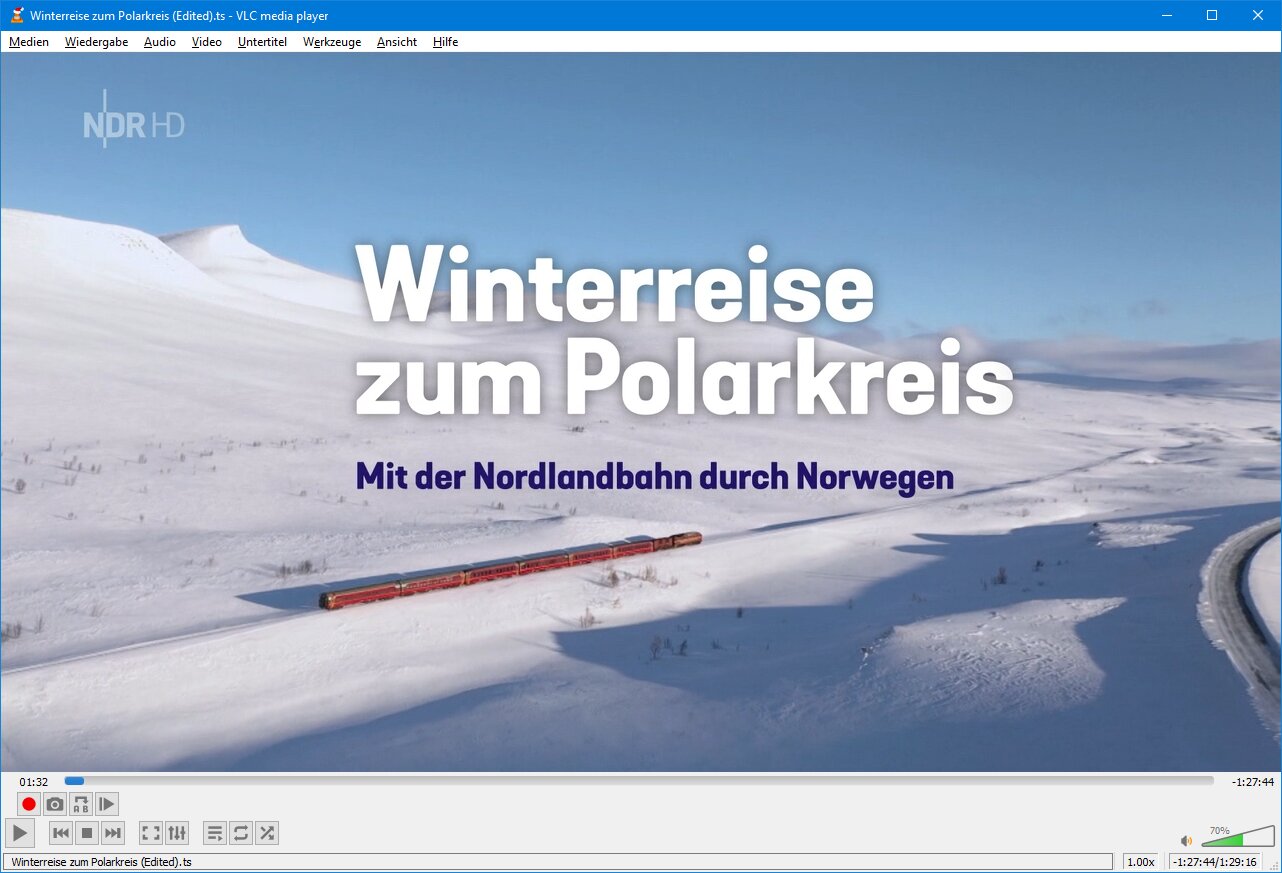Expand the Werkzeuge menu
Image resolution: width=1282 pixels, height=873 pixels.
point(332,42)
